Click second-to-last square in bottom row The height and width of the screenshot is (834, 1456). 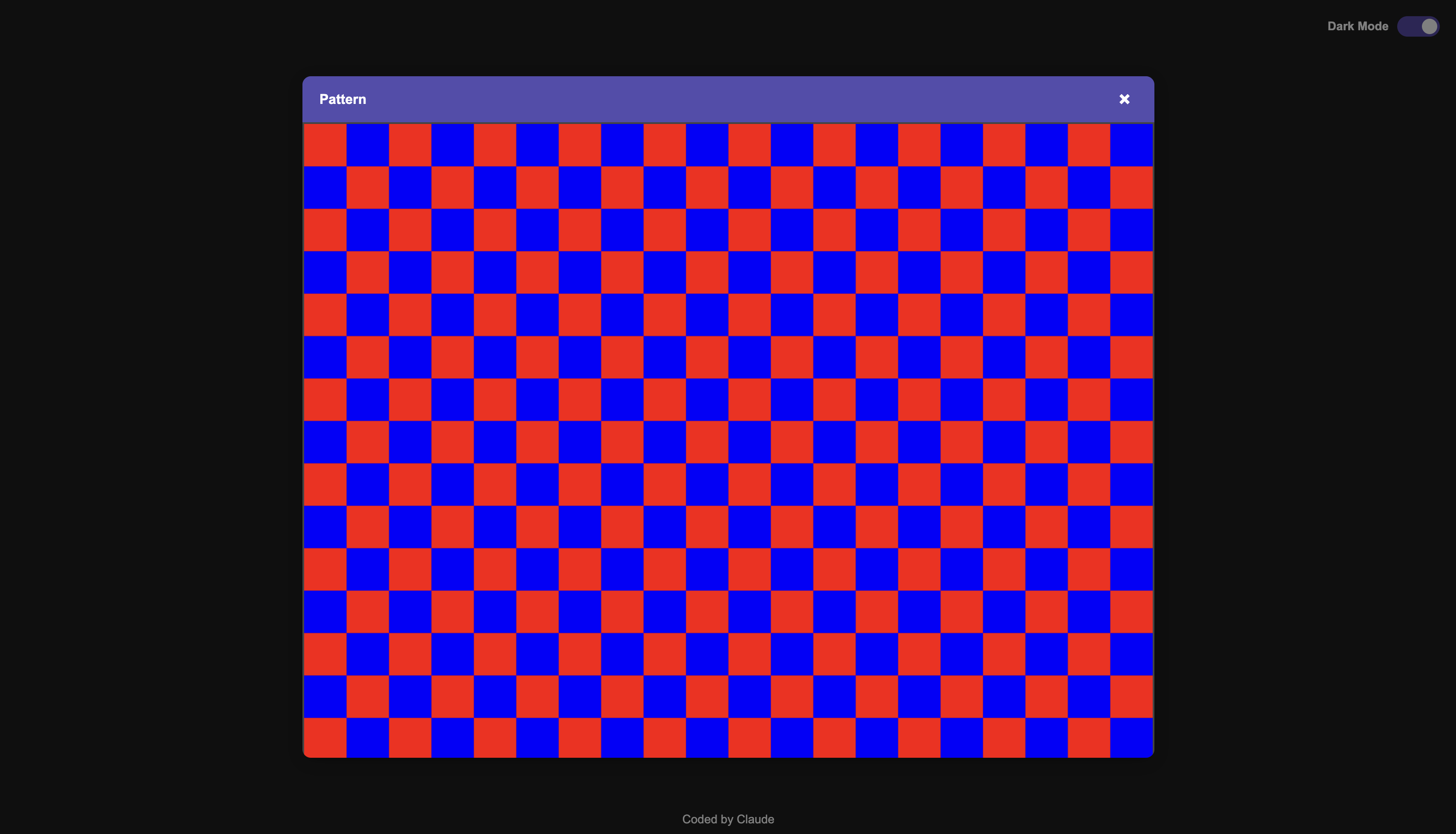pos(1089,736)
